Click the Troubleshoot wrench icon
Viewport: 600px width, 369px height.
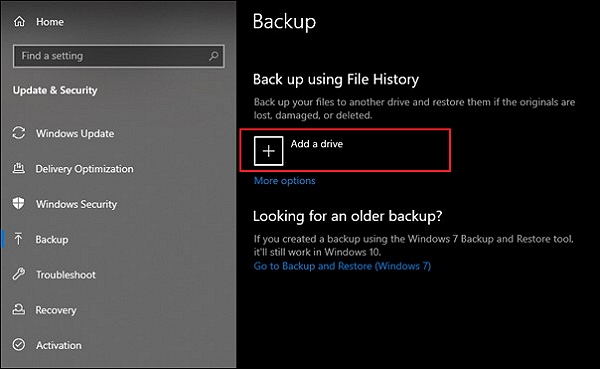coord(19,274)
